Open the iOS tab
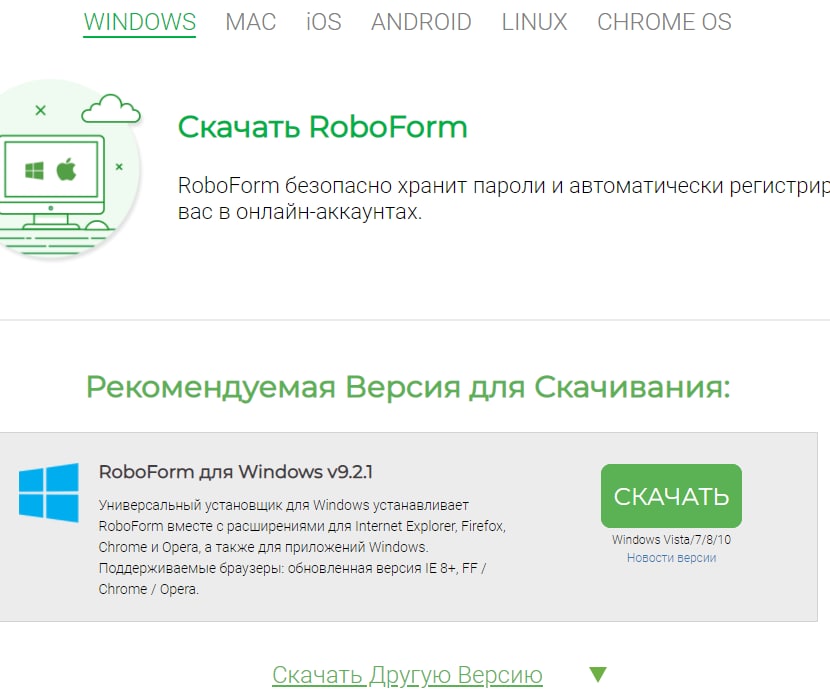This screenshot has height=697, width=830. point(323,22)
